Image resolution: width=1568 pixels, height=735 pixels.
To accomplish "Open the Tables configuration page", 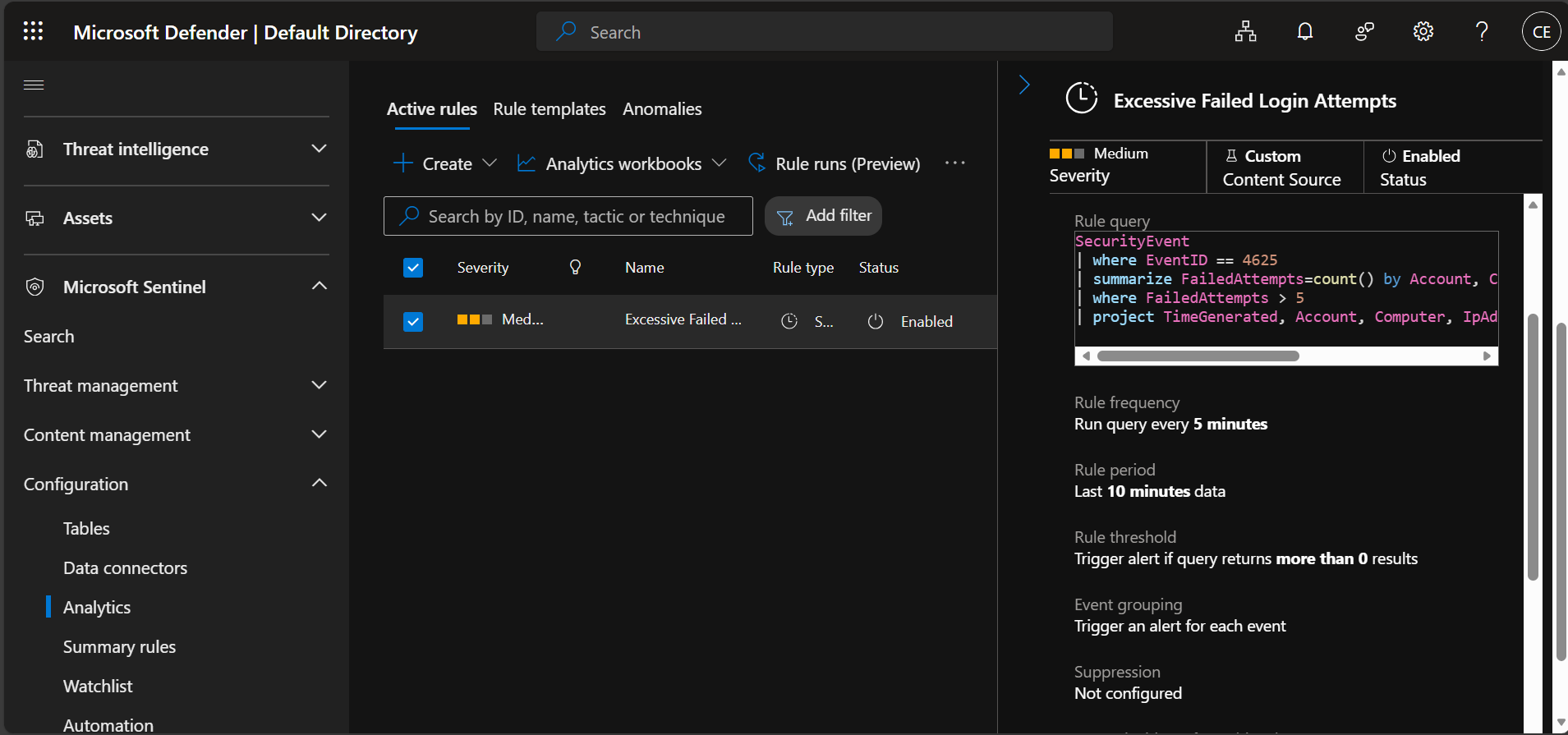I will tap(86, 528).
